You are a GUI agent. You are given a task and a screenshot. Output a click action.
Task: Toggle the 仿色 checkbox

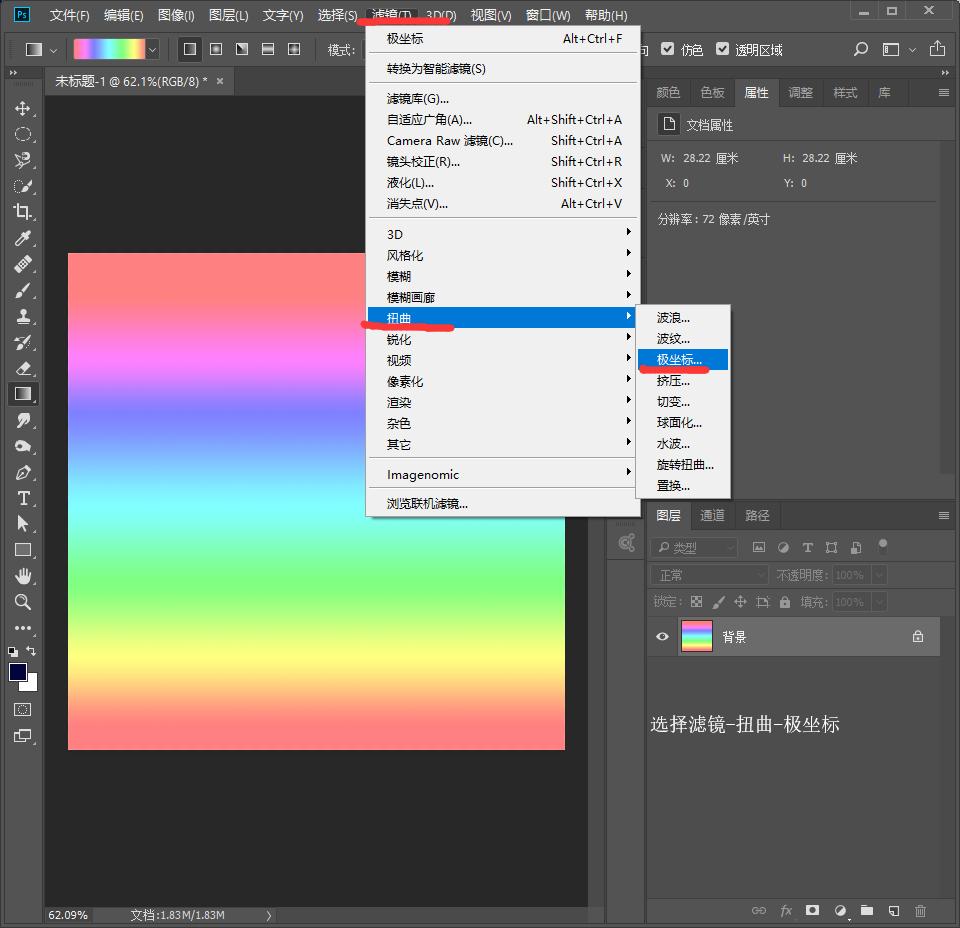[x=666, y=49]
